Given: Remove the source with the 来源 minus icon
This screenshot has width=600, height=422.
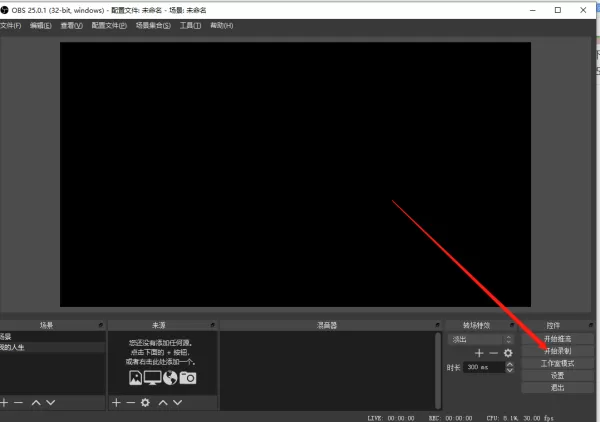Looking at the screenshot, I should click(130, 402).
